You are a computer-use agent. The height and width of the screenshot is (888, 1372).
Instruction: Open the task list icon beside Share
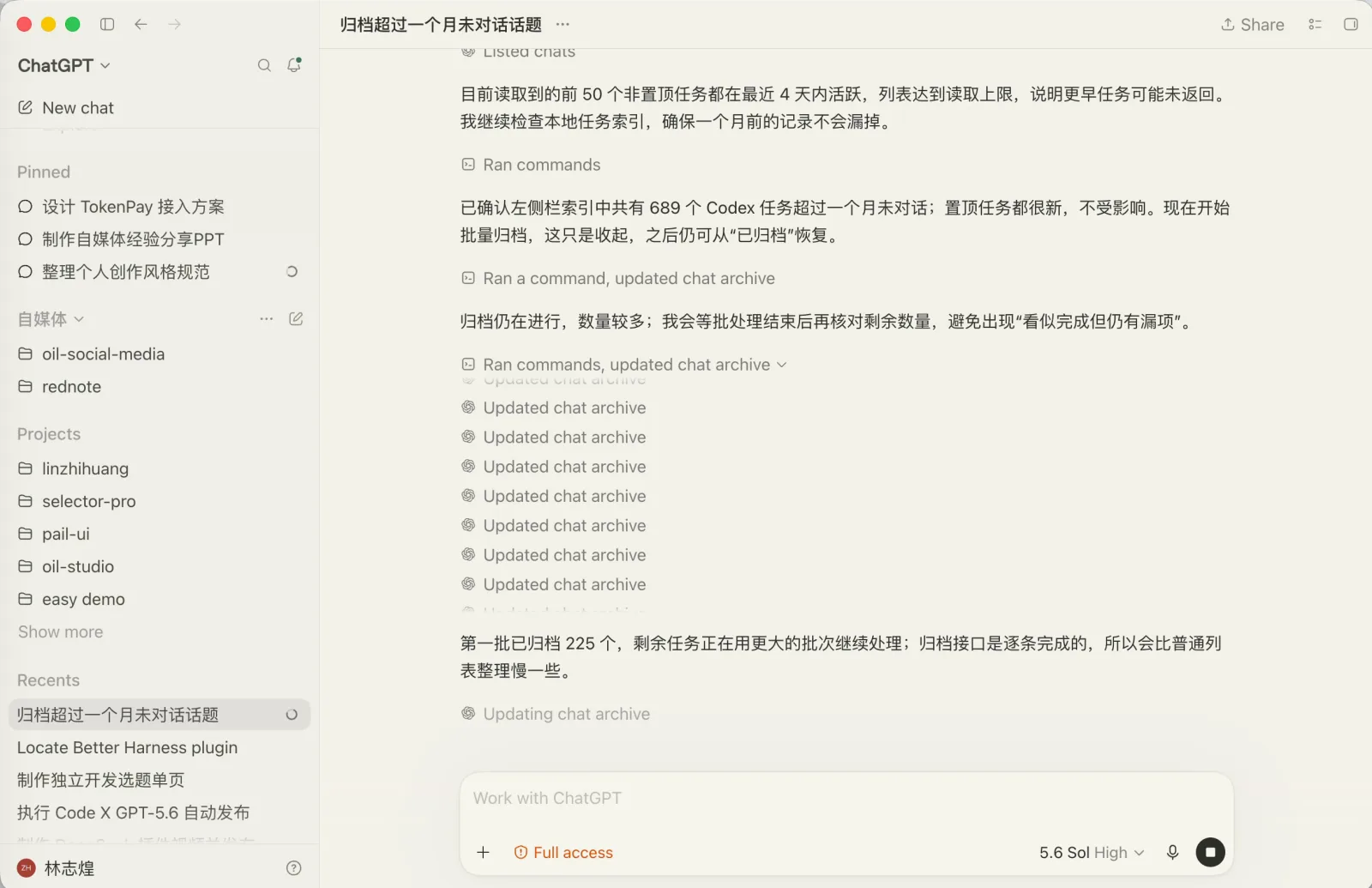(x=1315, y=24)
